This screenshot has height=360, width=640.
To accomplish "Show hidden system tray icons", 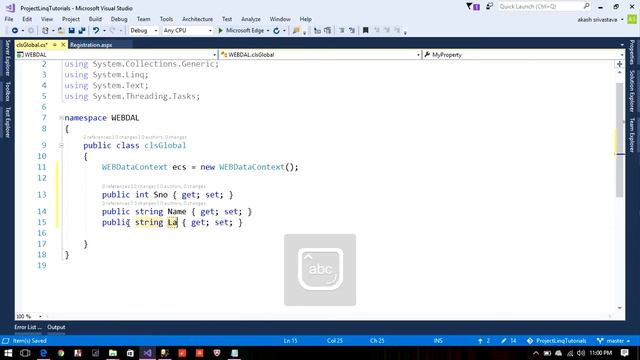I will click(536, 353).
